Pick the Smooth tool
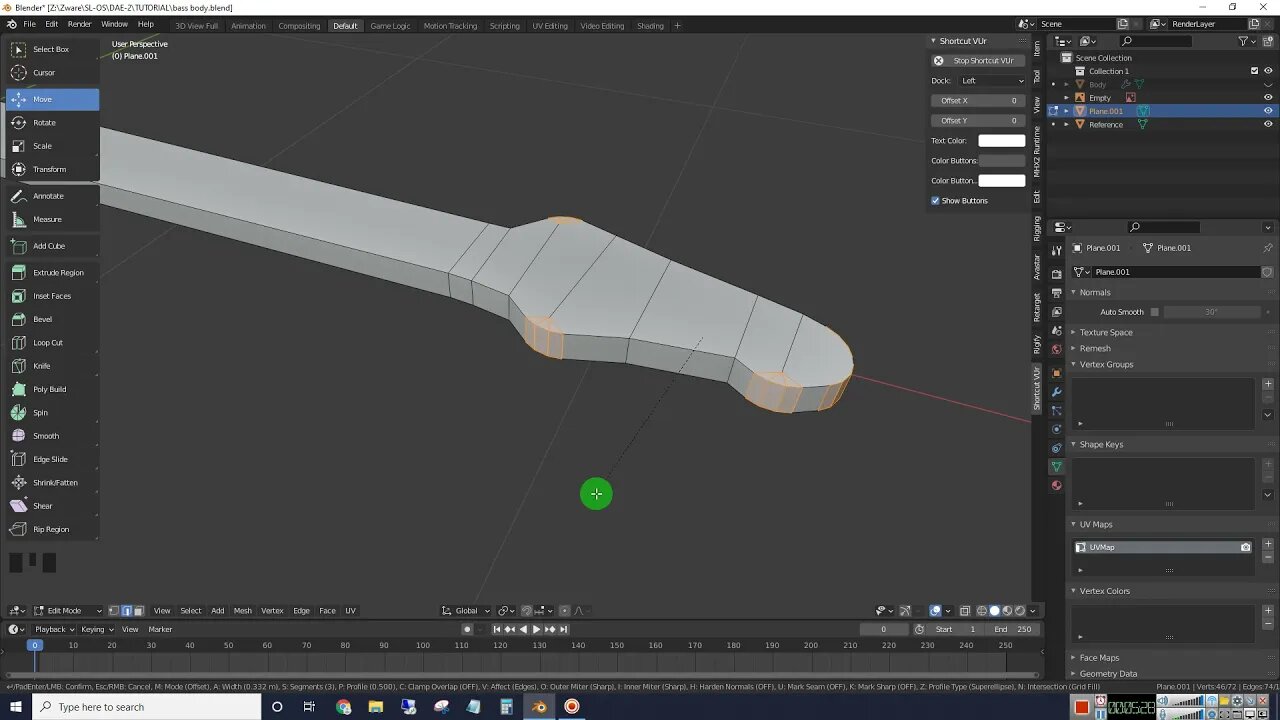Image resolution: width=1280 pixels, height=720 pixels. click(x=52, y=436)
